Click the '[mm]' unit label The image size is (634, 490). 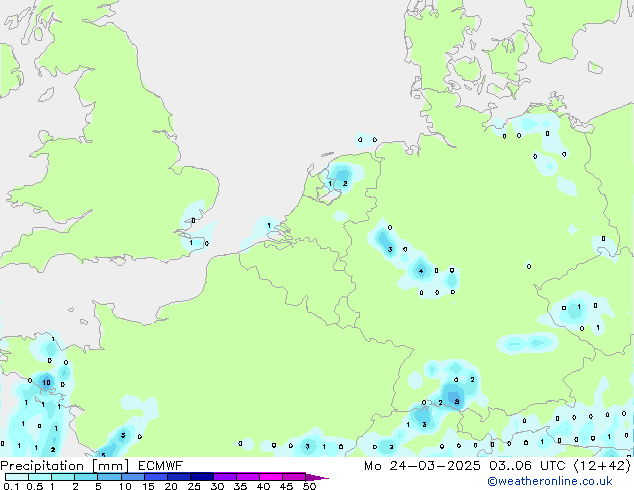point(110,466)
